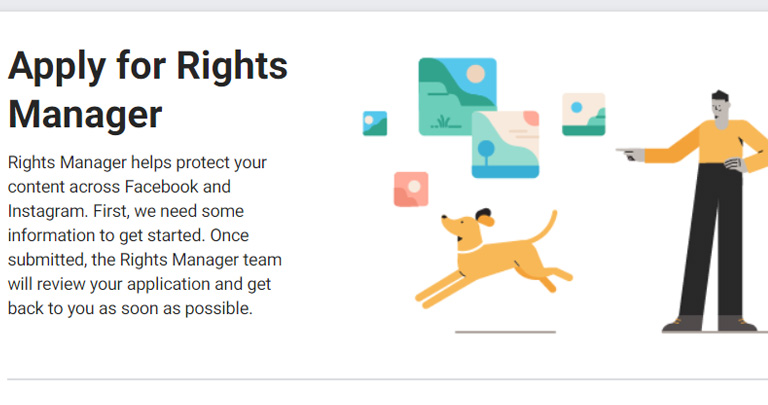The height and width of the screenshot is (405, 768).
Task: Click the "Apply for Rights Manager" heading
Action: coord(148,90)
